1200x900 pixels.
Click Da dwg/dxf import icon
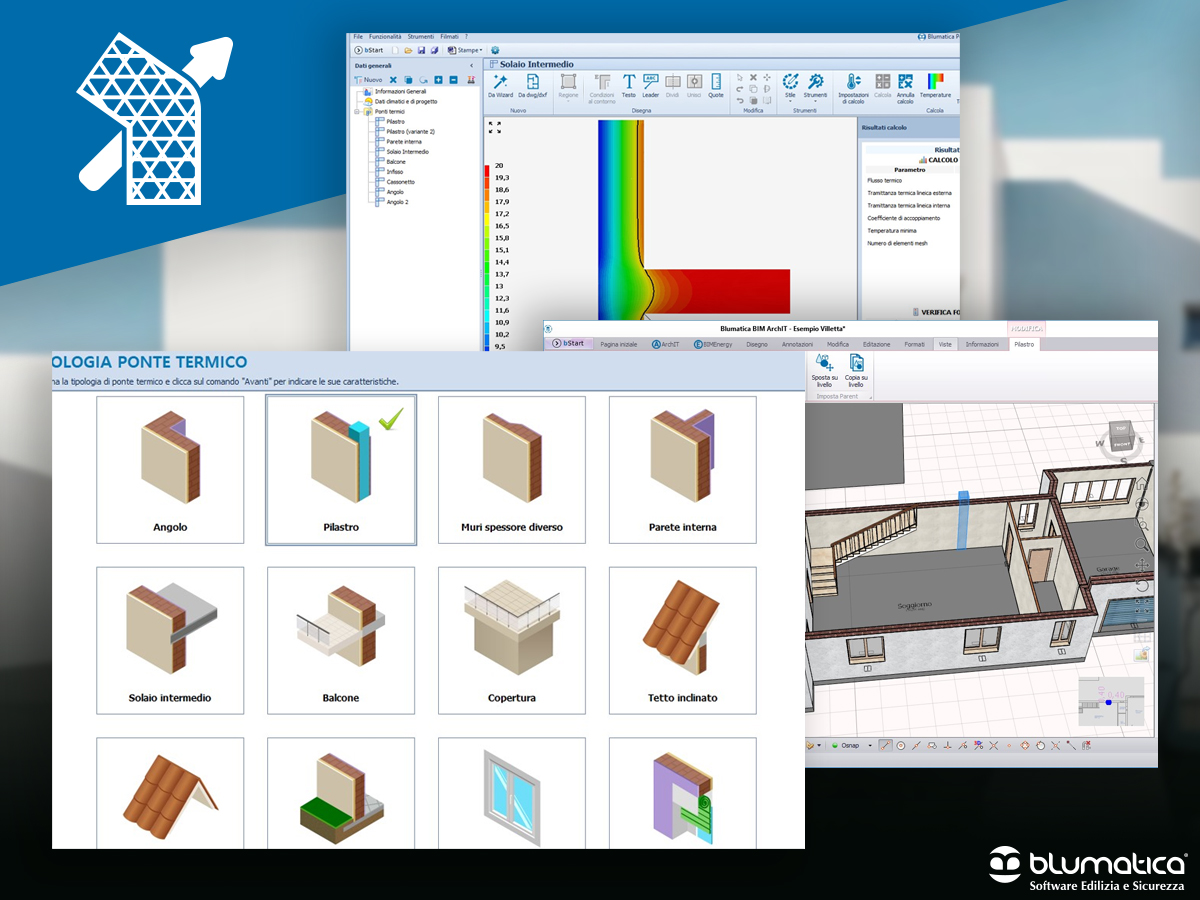(533, 82)
